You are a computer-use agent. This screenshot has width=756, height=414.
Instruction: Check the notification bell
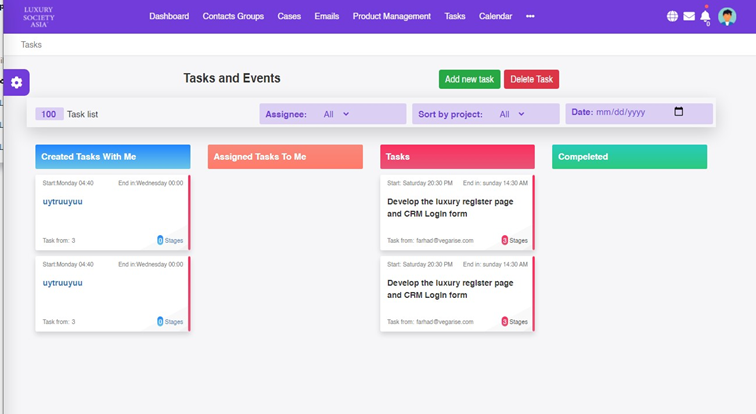[x=706, y=17]
